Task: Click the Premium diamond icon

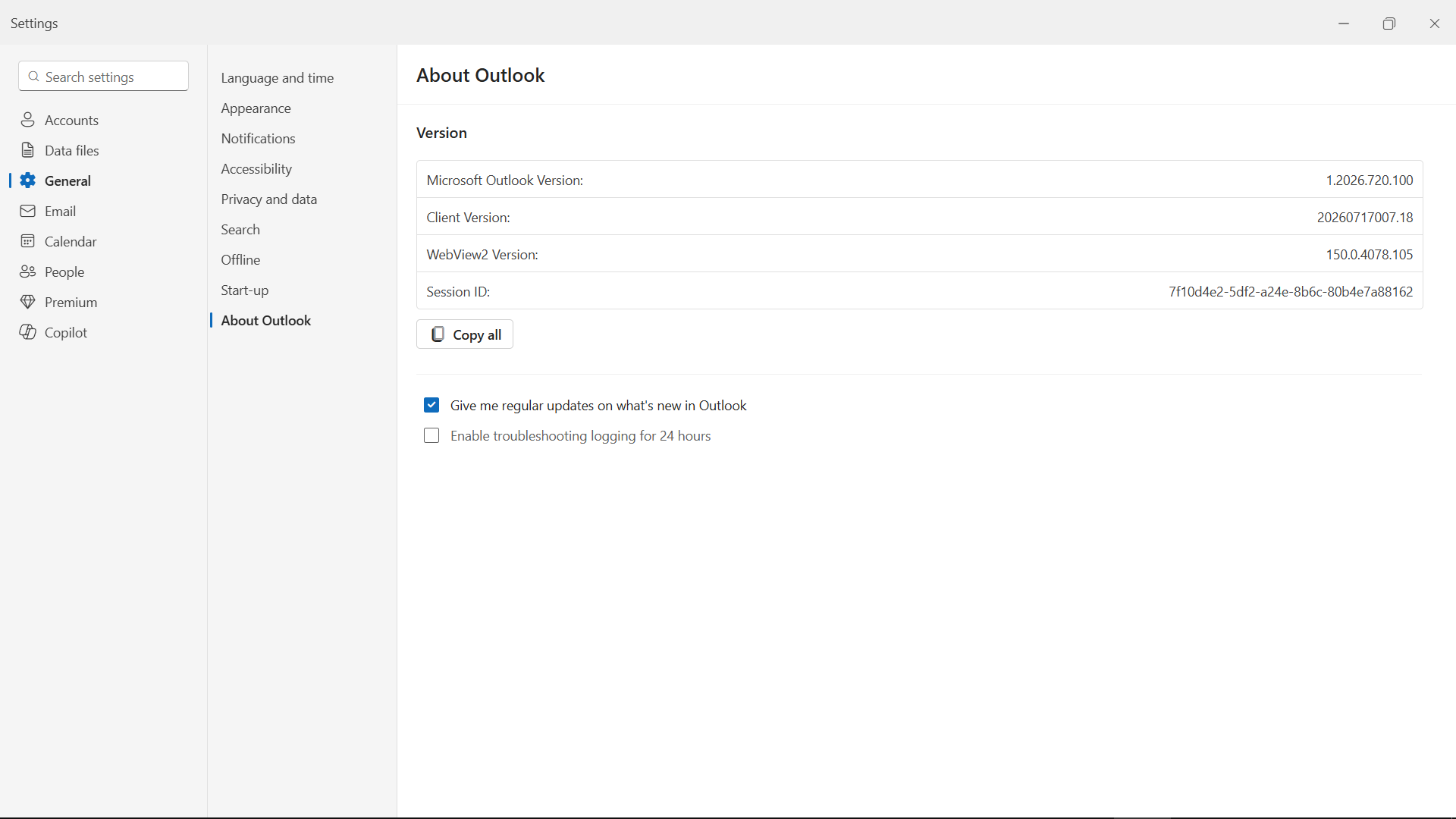Action: tap(28, 302)
